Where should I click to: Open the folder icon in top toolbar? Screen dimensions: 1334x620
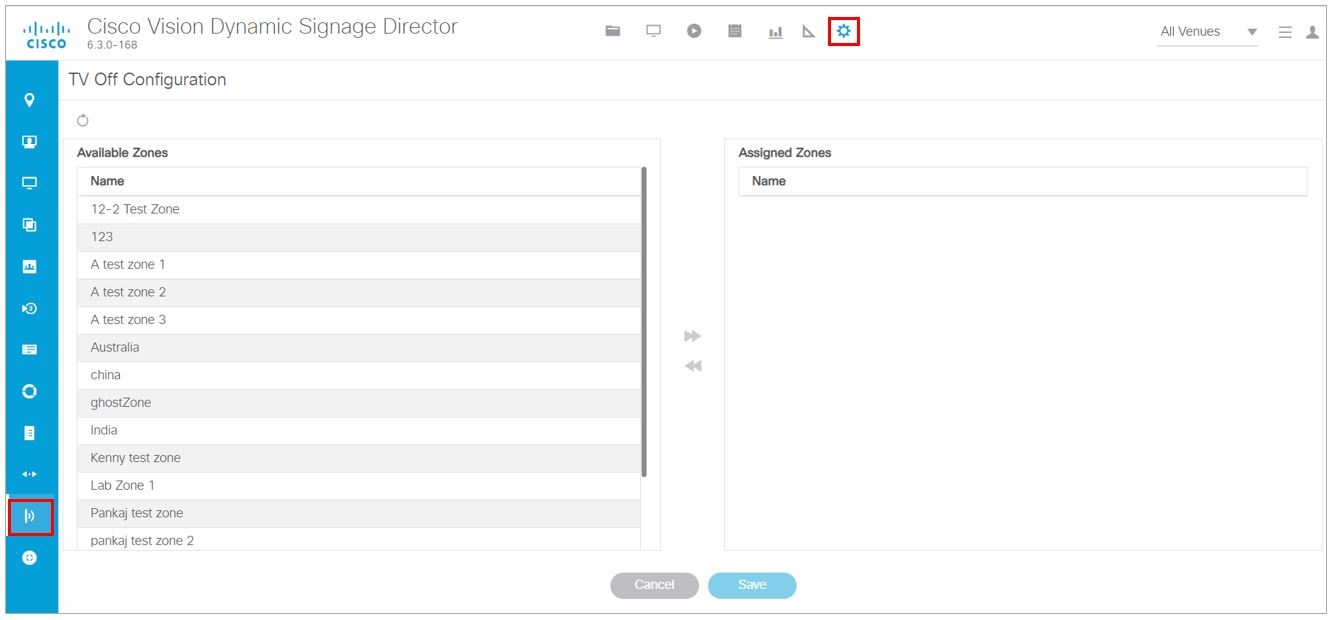(x=613, y=31)
